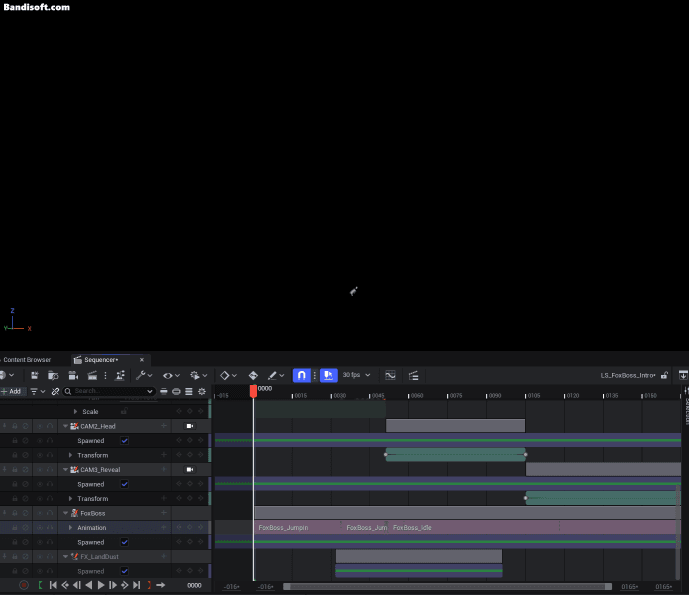Collapse the FX_LandDust track
The height and width of the screenshot is (595, 689).
(65, 557)
